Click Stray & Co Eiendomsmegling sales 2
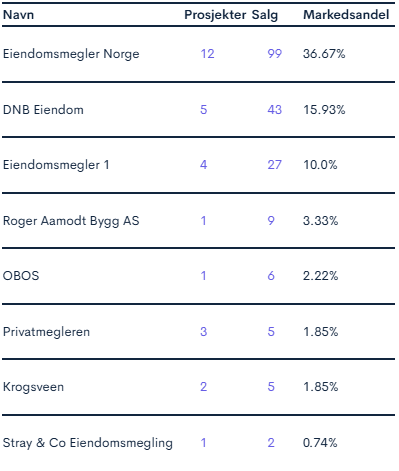The height and width of the screenshot is (471, 399). tap(271, 443)
